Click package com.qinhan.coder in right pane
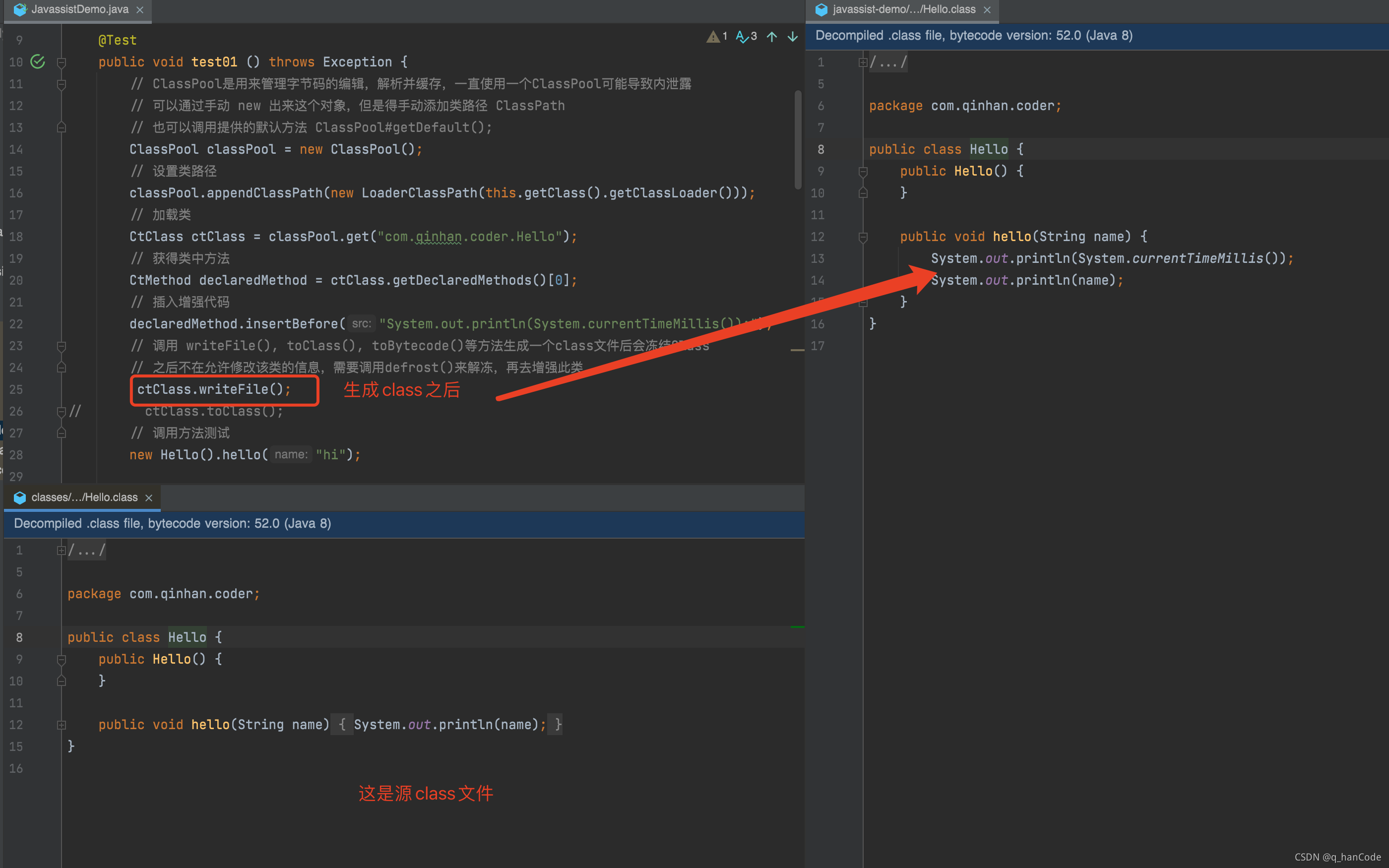This screenshot has width=1389, height=868. coord(965,106)
